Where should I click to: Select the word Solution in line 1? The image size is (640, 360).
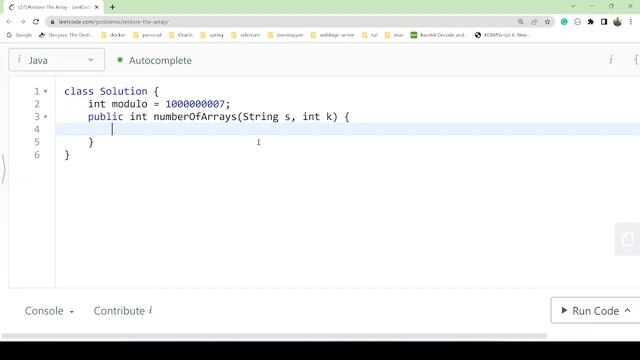click(124, 91)
